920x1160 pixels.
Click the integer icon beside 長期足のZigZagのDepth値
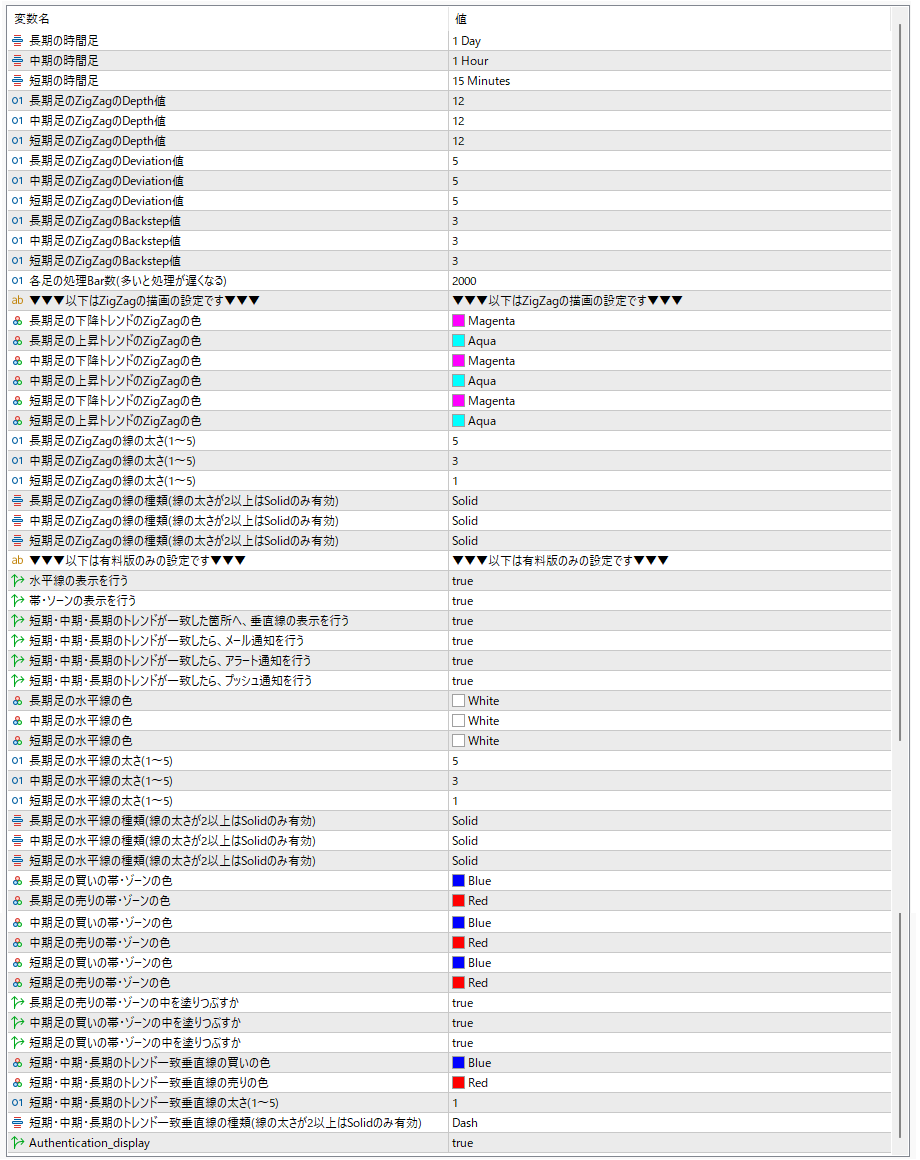(x=18, y=101)
